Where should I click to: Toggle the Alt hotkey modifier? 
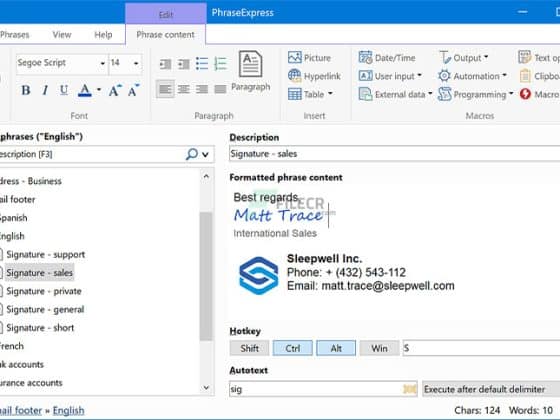[336, 348]
